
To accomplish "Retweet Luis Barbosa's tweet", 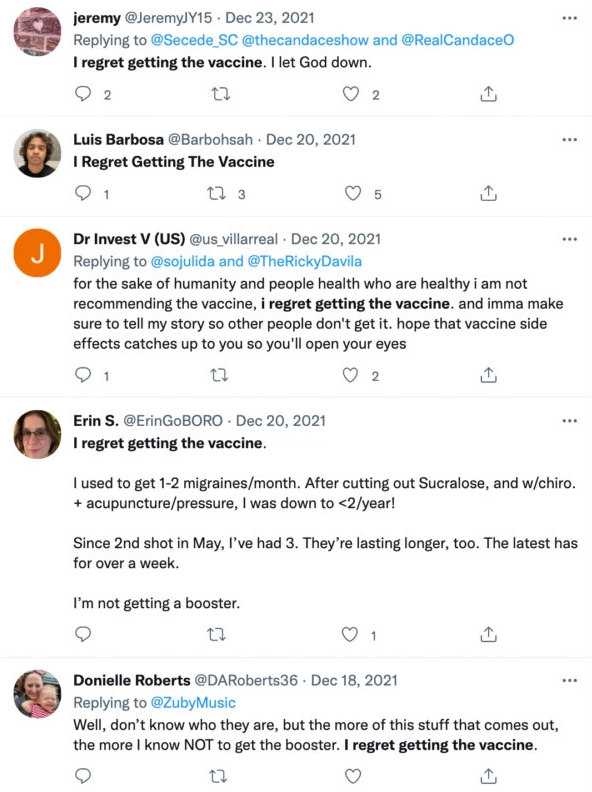I will [217, 193].
